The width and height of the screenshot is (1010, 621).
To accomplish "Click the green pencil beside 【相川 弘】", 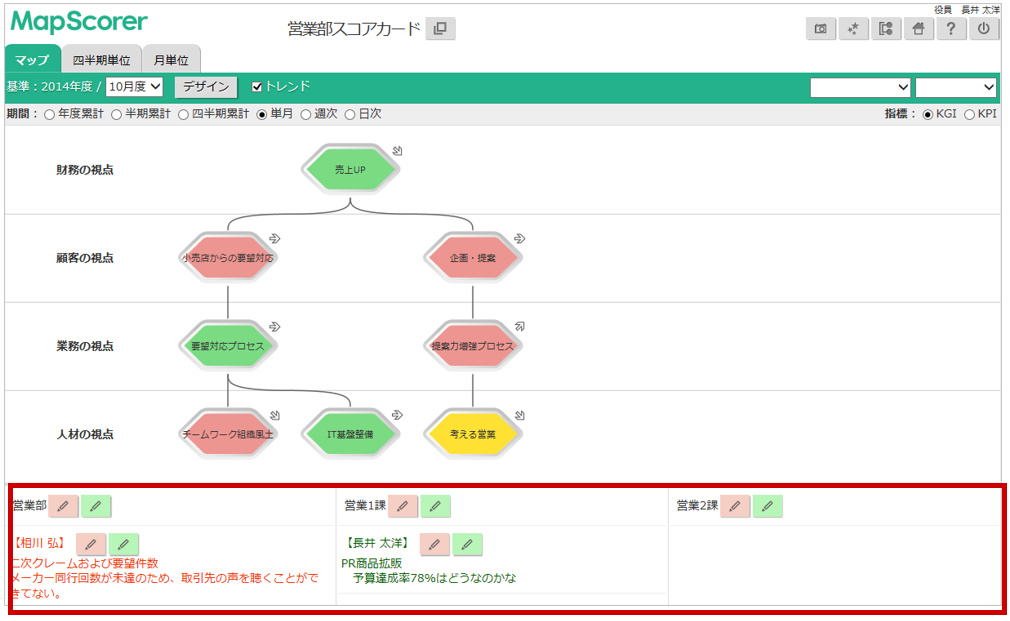I will (x=124, y=544).
